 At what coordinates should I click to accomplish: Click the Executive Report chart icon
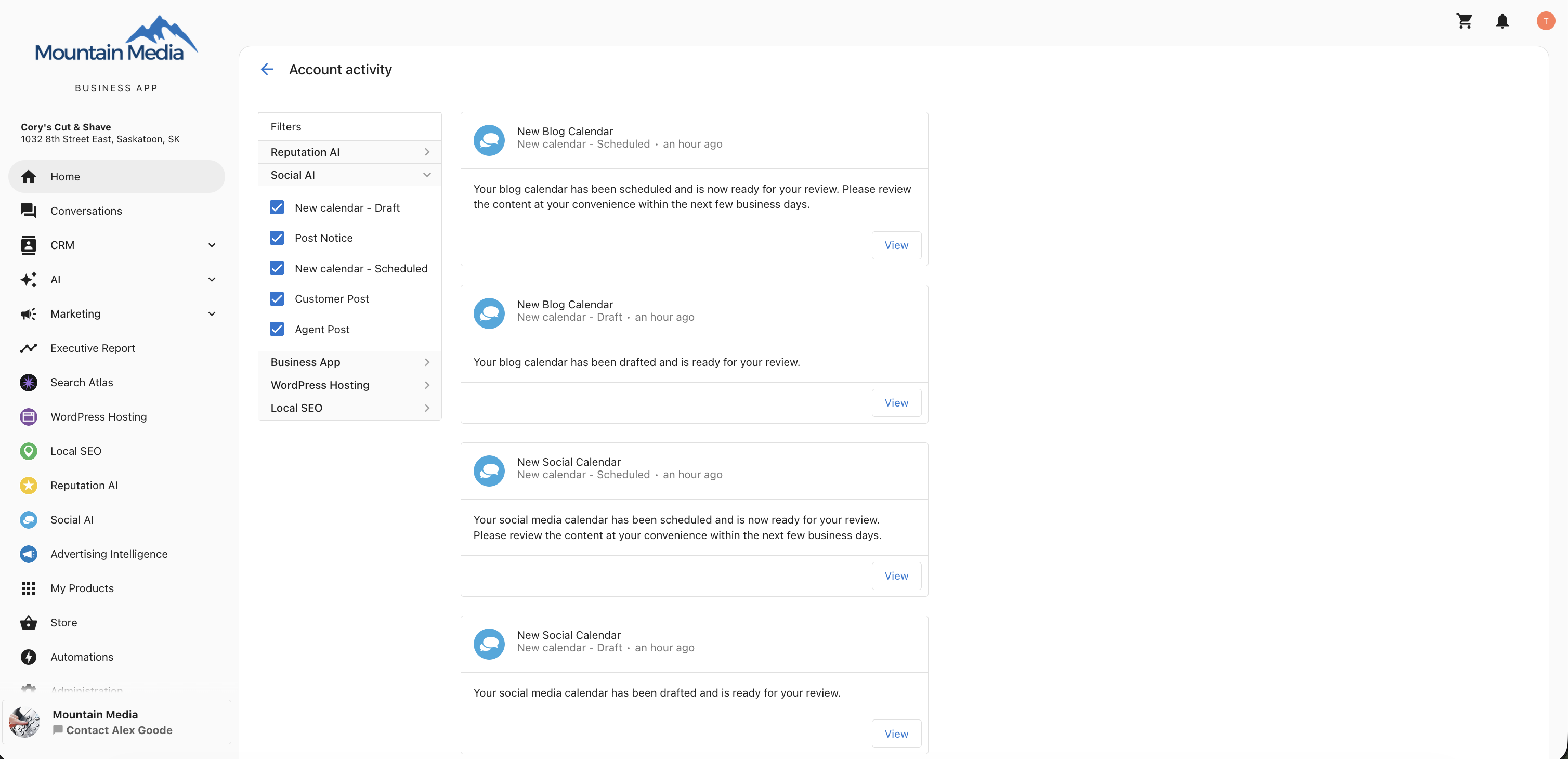pyautogui.click(x=29, y=348)
